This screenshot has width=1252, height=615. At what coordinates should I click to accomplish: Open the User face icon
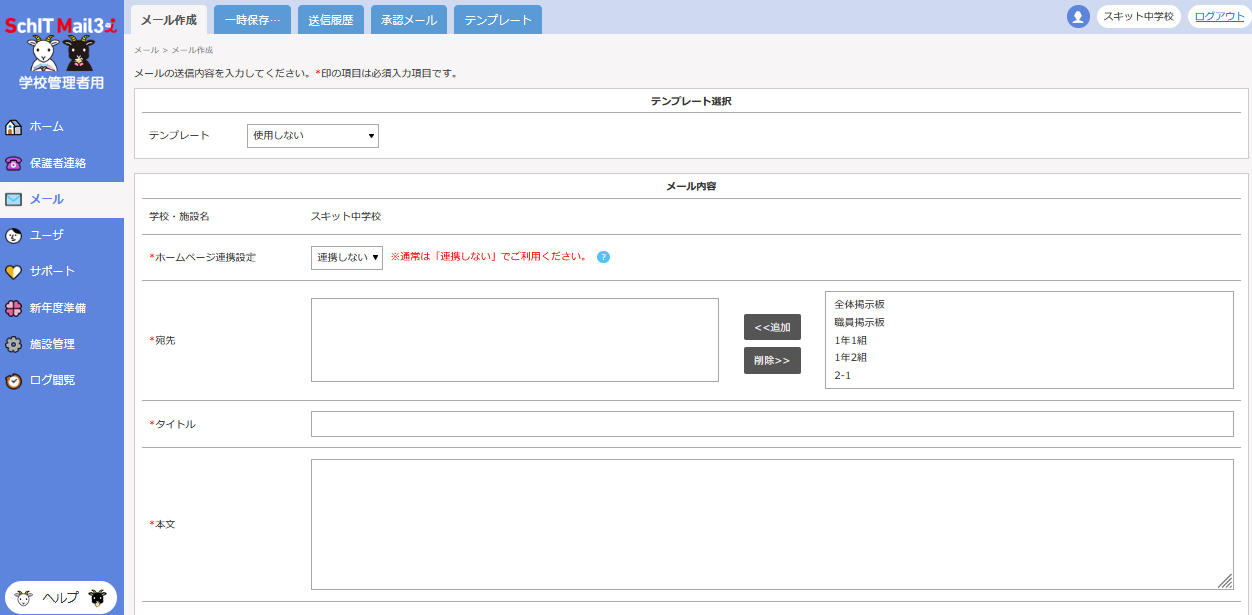coord(14,235)
